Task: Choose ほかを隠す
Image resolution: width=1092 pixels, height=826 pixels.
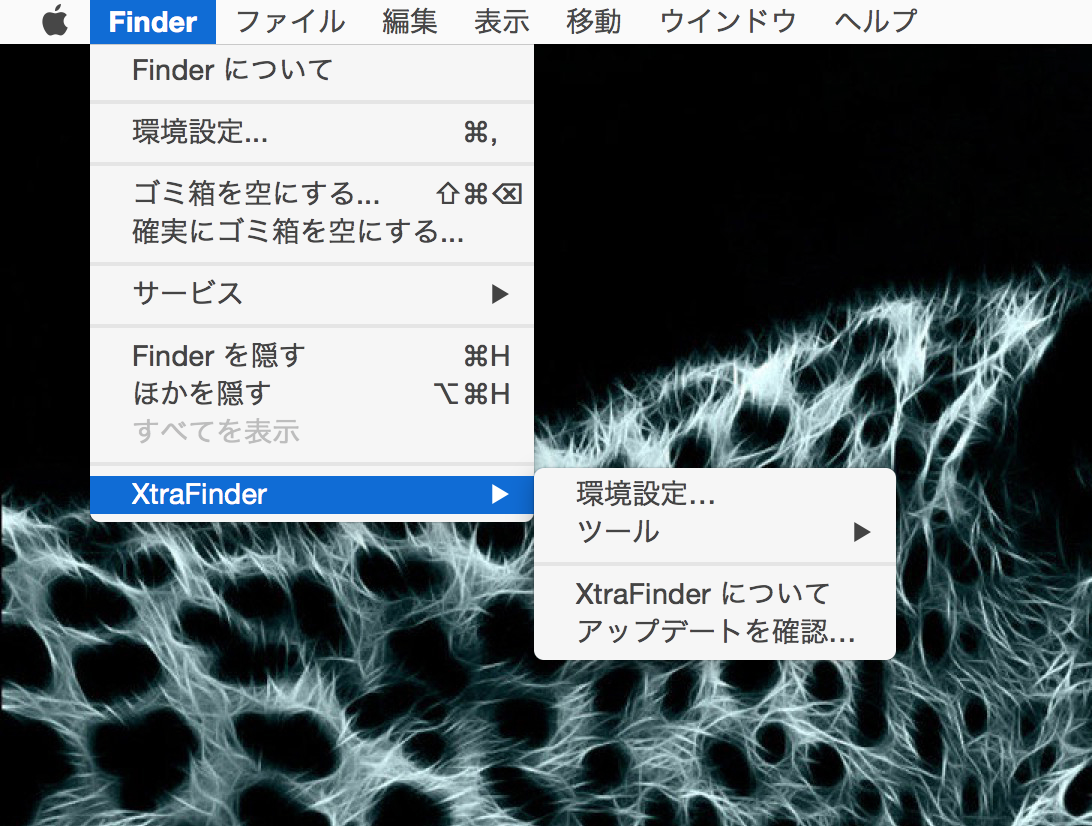Action: coord(312,393)
